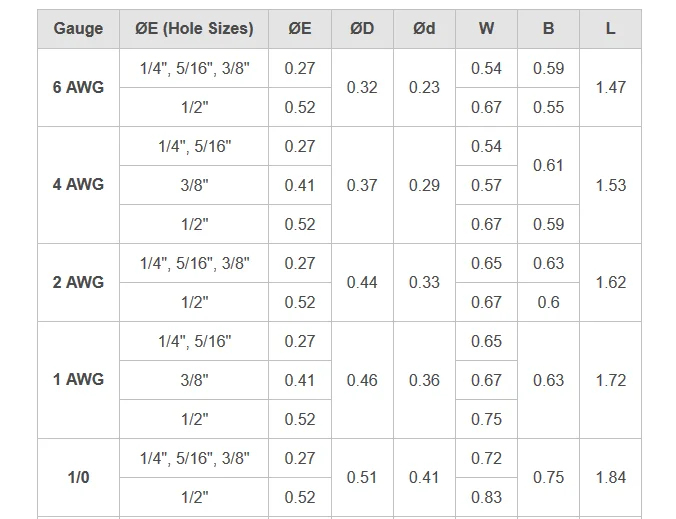
Task: Select the 1.72 length cell for 1 AWG
Action: click(610, 380)
